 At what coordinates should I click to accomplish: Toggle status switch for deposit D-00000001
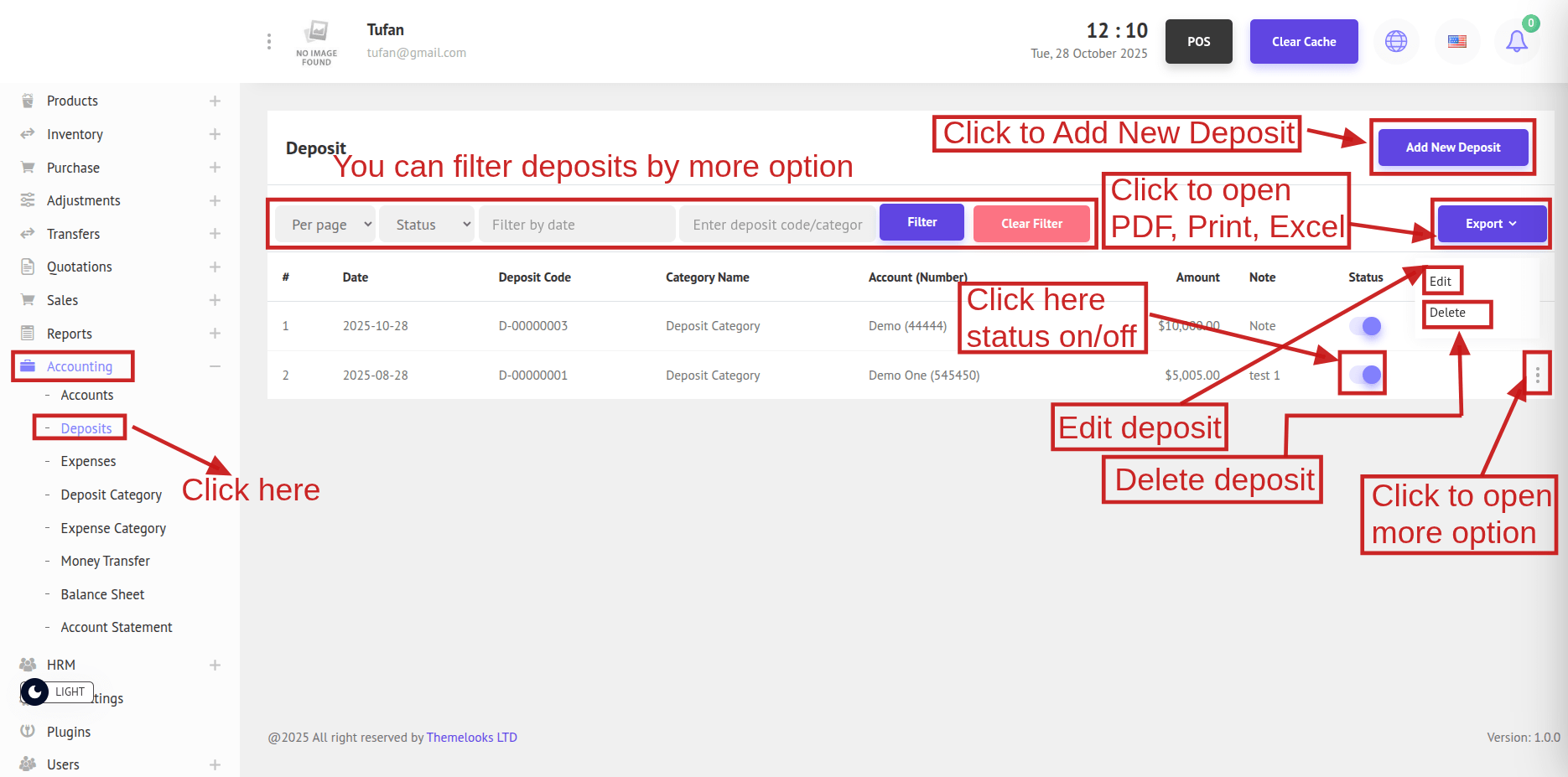click(x=1365, y=375)
